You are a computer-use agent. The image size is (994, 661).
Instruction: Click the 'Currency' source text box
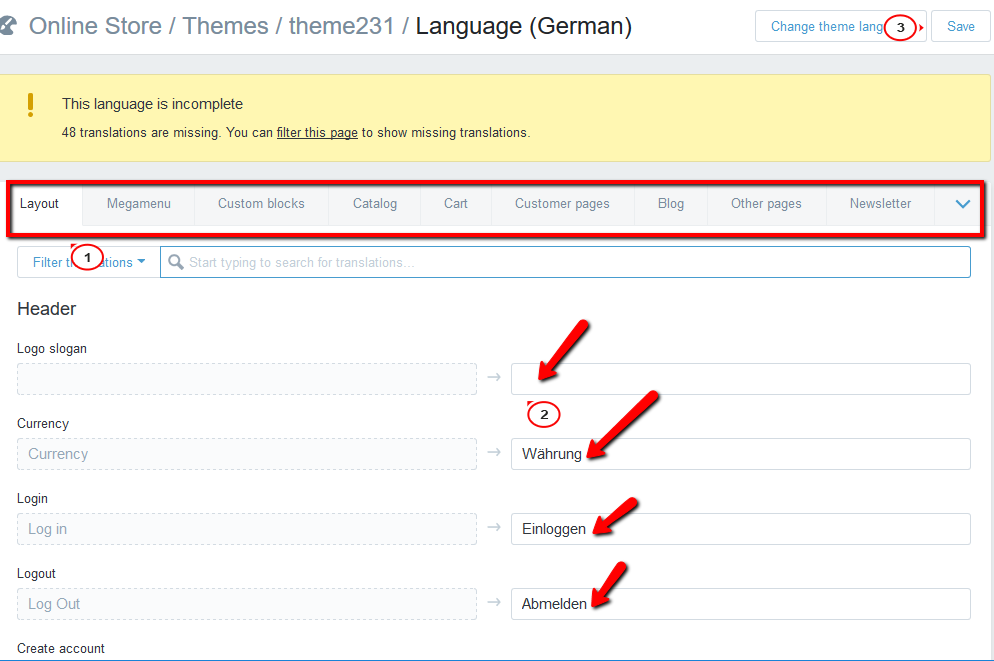click(x=247, y=454)
